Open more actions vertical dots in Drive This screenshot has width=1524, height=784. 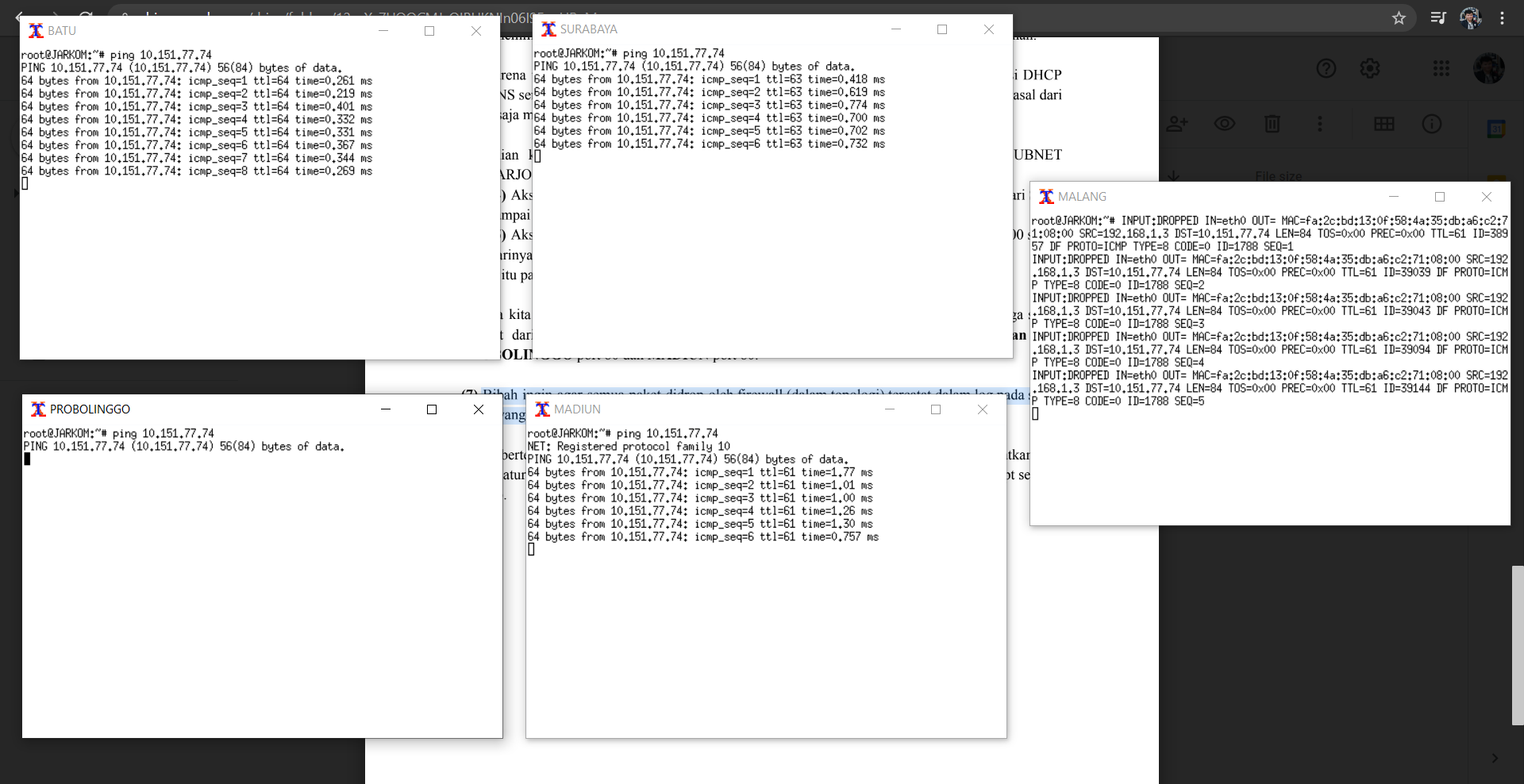[x=1320, y=124]
